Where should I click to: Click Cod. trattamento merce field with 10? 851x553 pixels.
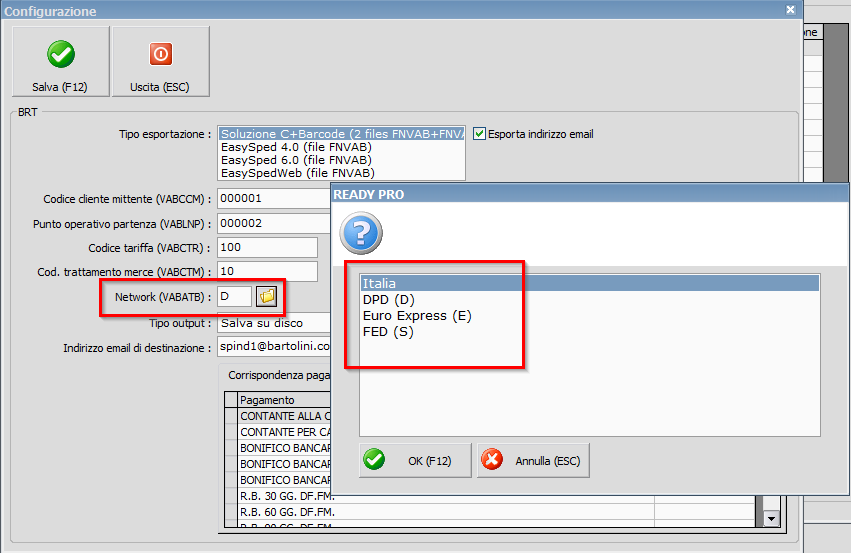(x=268, y=271)
